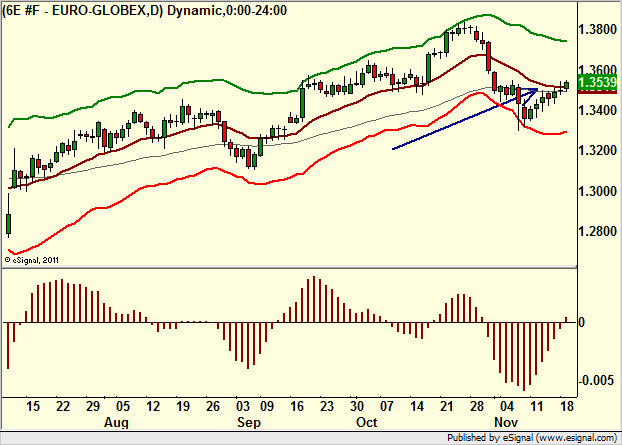Click the date label 16 on time axis
622x445 pixels.
pos(296,407)
